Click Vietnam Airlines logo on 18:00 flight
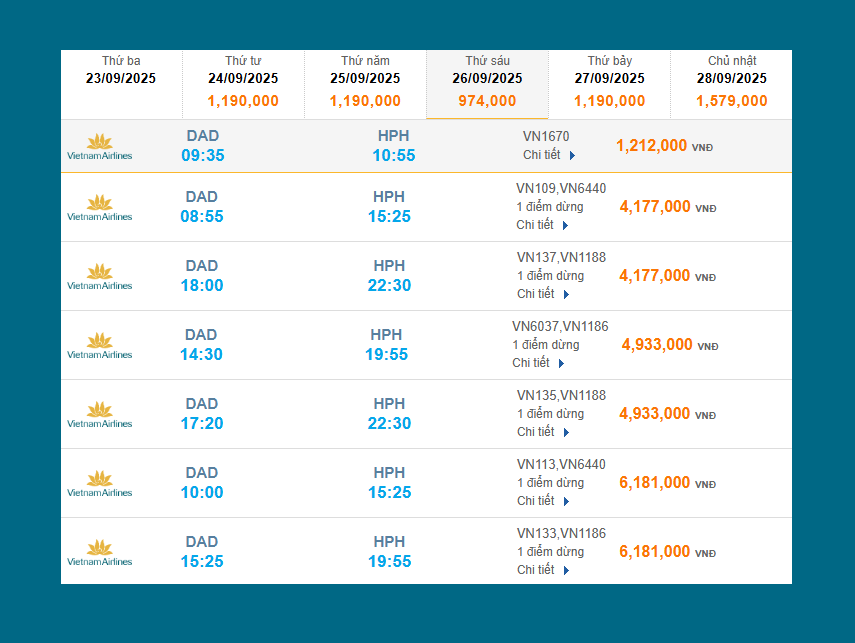This screenshot has height=643, width=855. 99,277
